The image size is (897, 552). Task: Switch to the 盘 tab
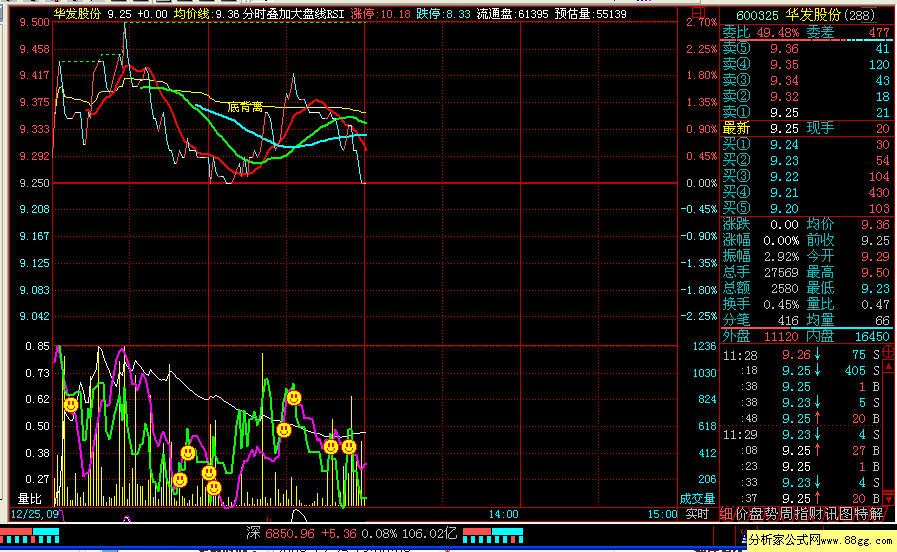click(756, 514)
